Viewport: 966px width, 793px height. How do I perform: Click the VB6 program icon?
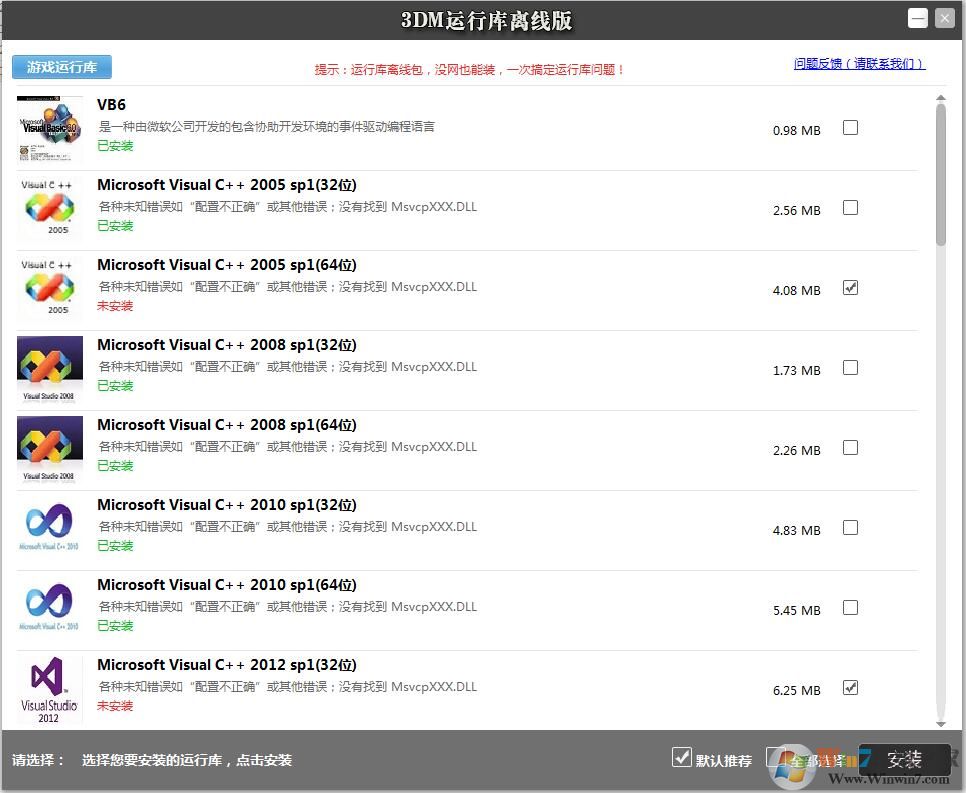point(49,128)
